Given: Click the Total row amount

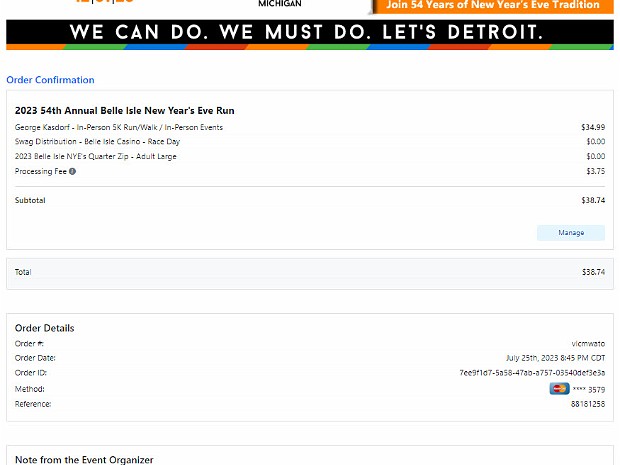Looking at the screenshot, I should 592,272.
